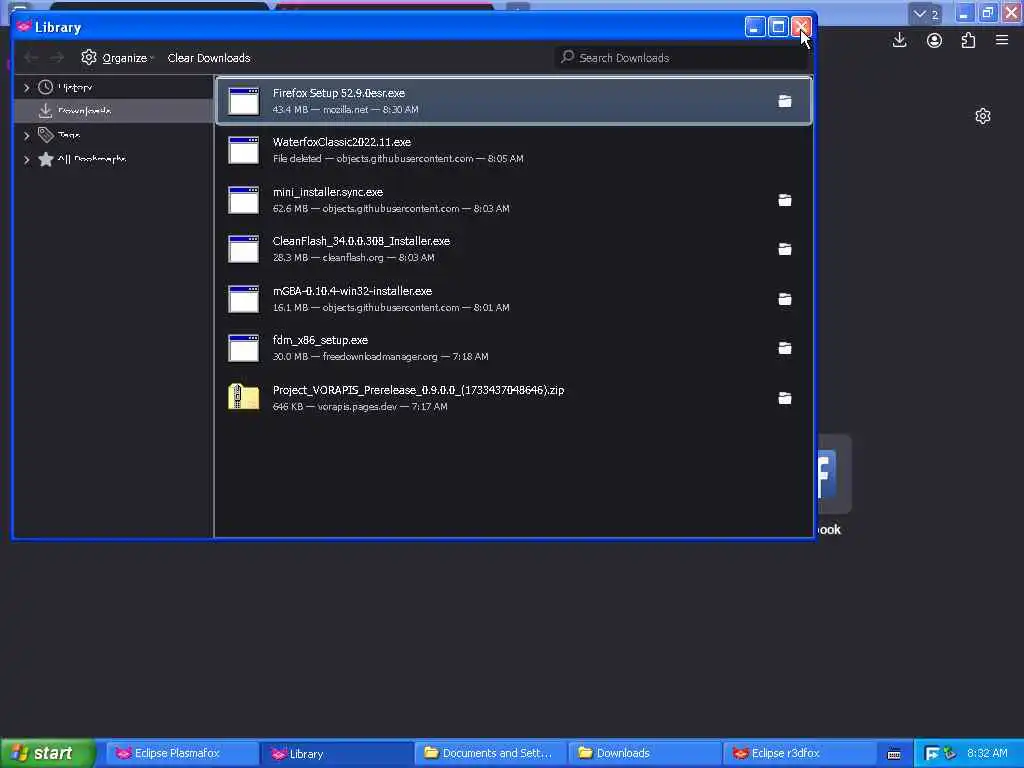The image size is (1024, 768).
Task: Expand the All Bookmarks tree node
Action: [27, 159]
